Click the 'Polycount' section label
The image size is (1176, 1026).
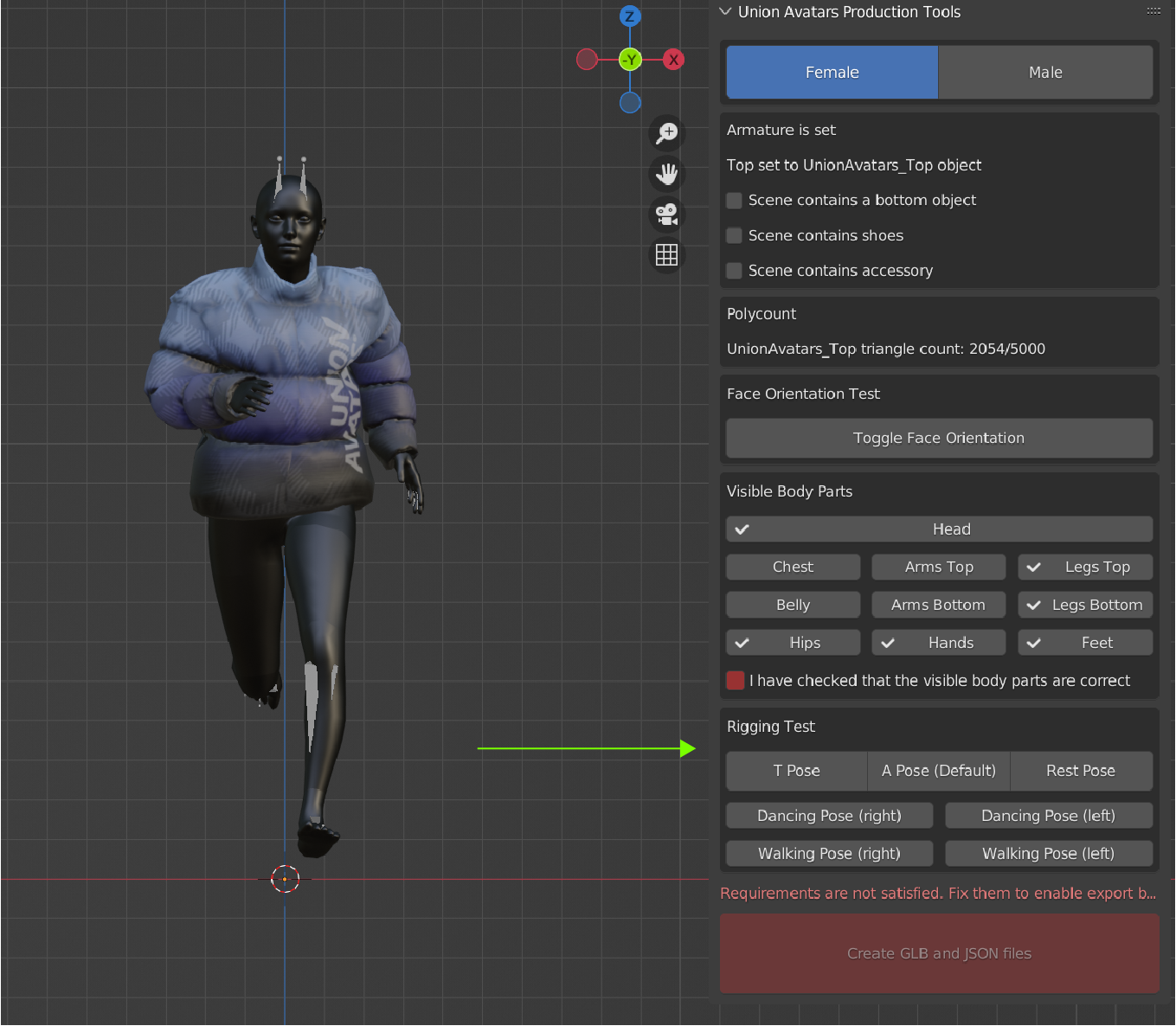click(762, 315)
